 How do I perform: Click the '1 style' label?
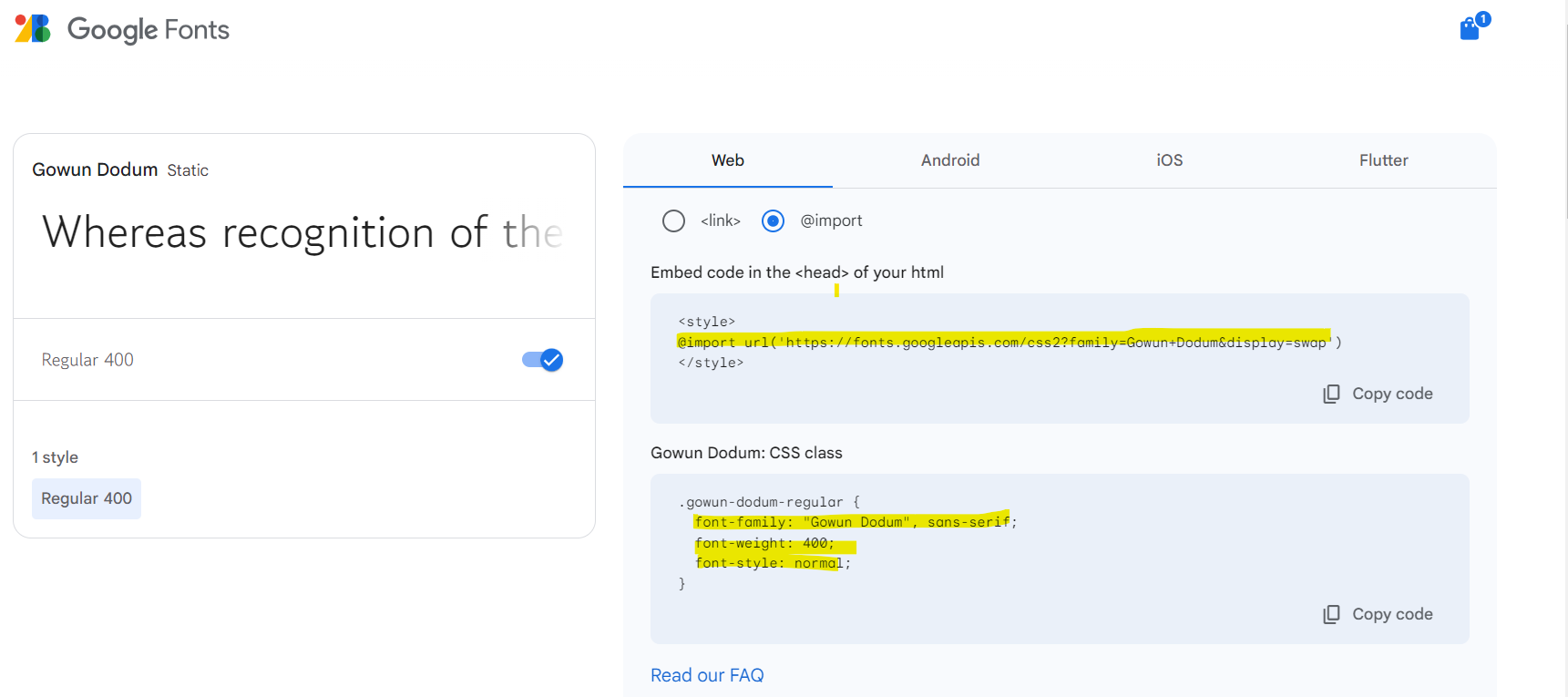pos(55,457)
